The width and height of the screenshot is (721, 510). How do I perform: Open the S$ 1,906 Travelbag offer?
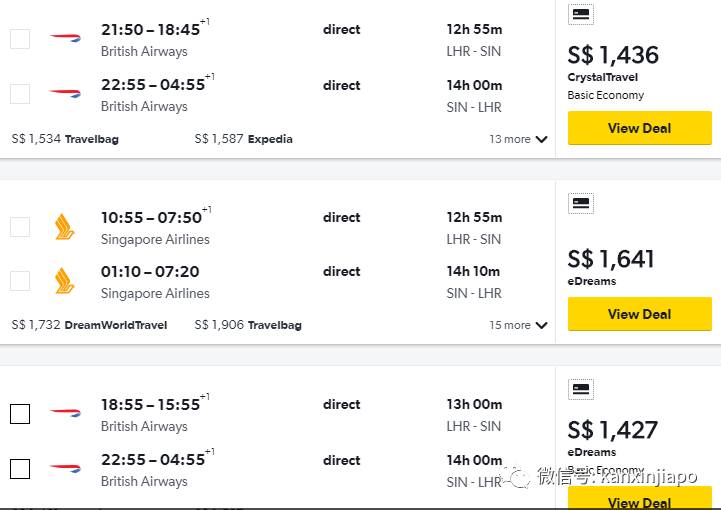pyautogui.click(x=248, y=325)
